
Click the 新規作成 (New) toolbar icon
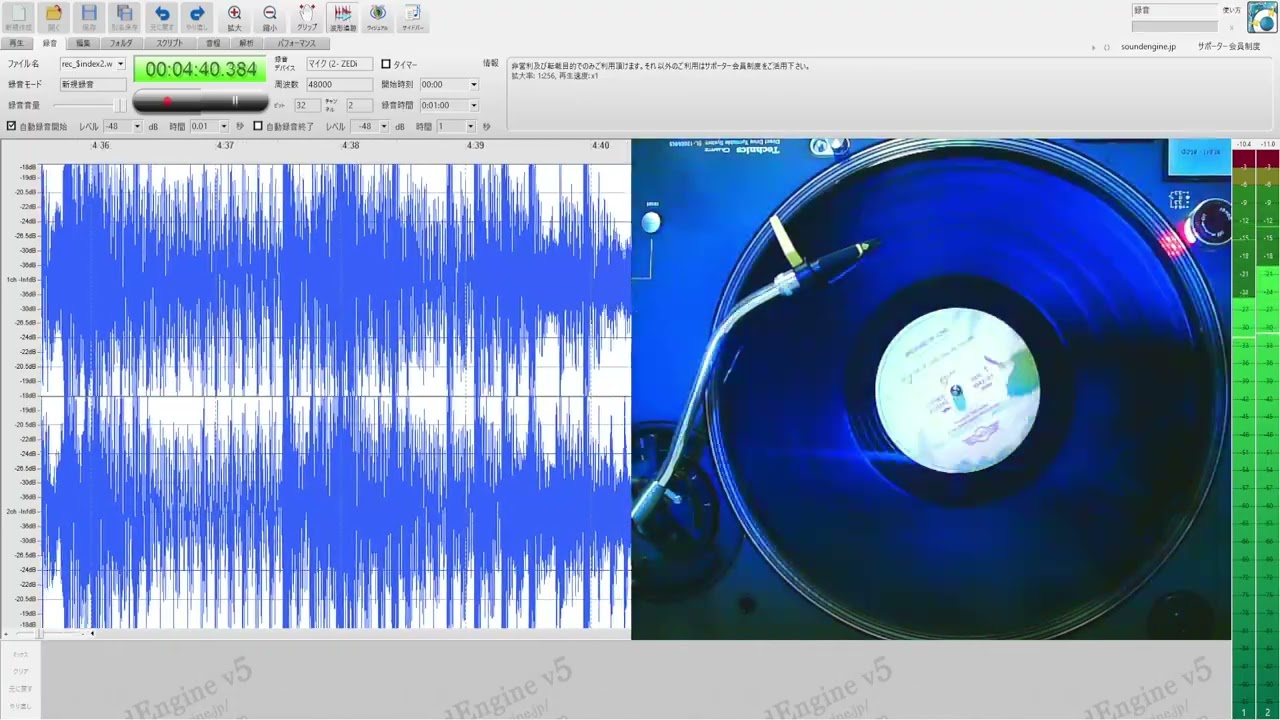pyautogui.click(x=18, y=16)
